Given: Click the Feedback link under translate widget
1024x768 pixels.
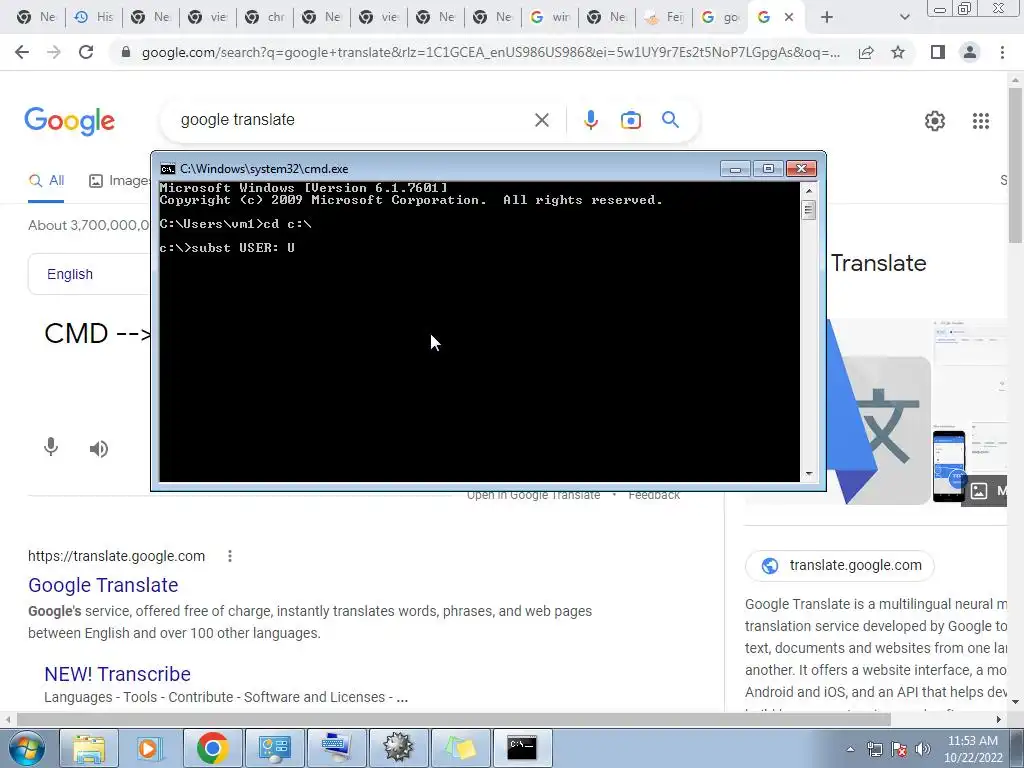Looking at the screenshot, I should point(654,496).
